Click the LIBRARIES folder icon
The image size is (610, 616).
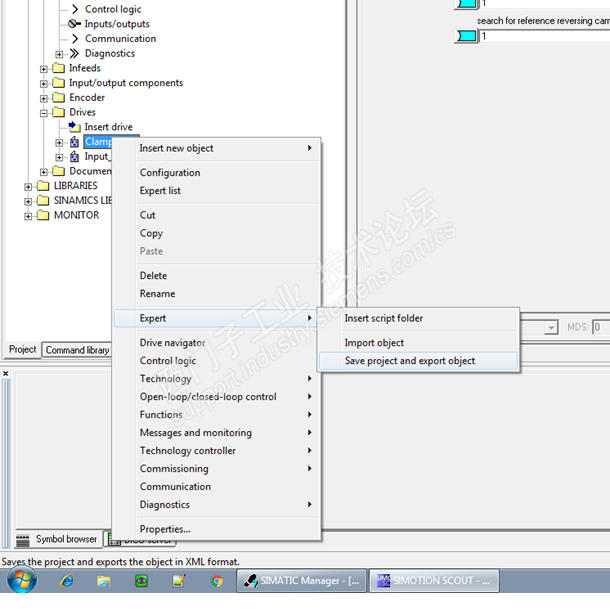click(x=43, y=186)
